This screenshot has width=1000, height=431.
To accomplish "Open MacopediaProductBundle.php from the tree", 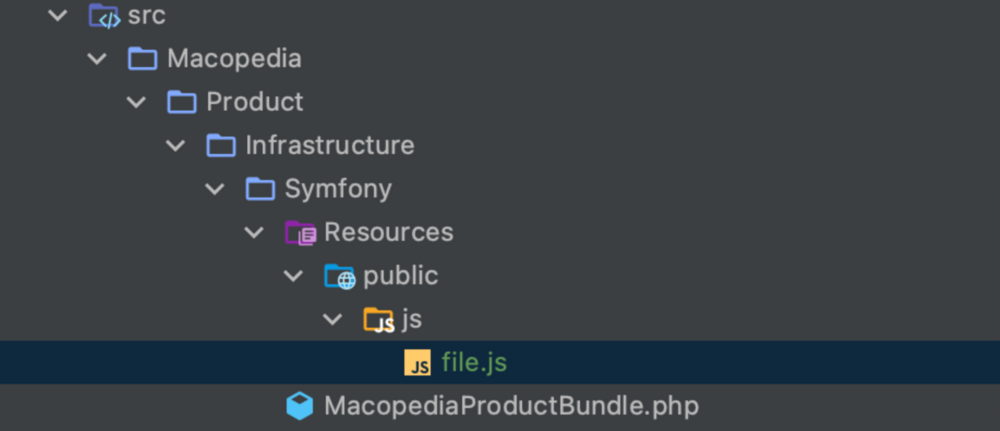I will tap(511, 406).
